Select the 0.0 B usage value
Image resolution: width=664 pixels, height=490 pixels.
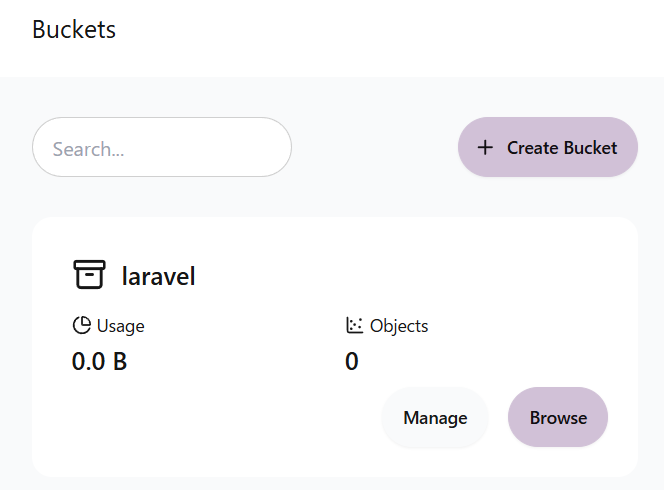click(99, 361)
